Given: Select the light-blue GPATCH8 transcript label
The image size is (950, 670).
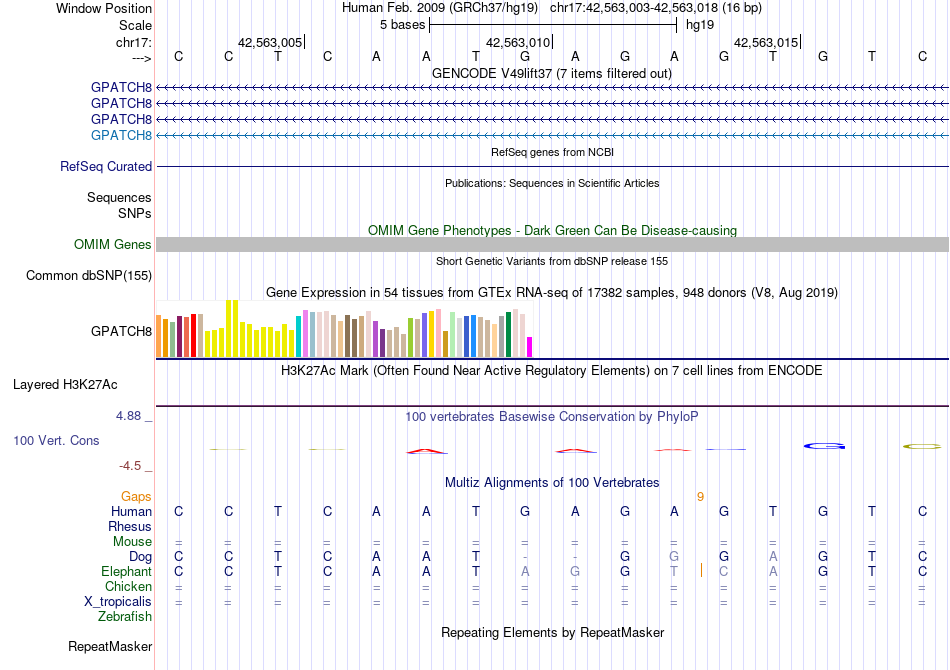Looking at the screenshot, I should (121, 135).
